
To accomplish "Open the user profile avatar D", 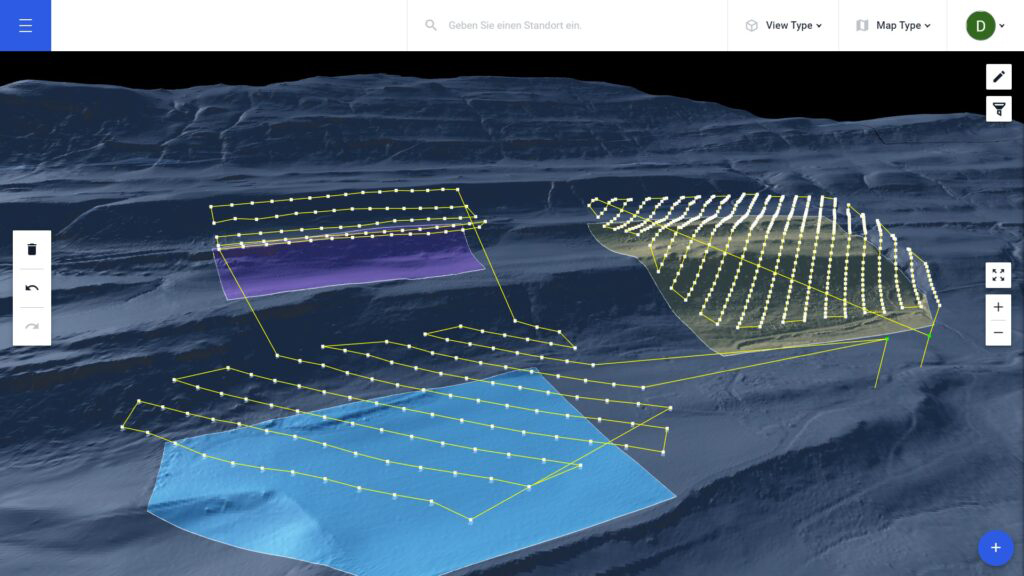I will [980, 25].
